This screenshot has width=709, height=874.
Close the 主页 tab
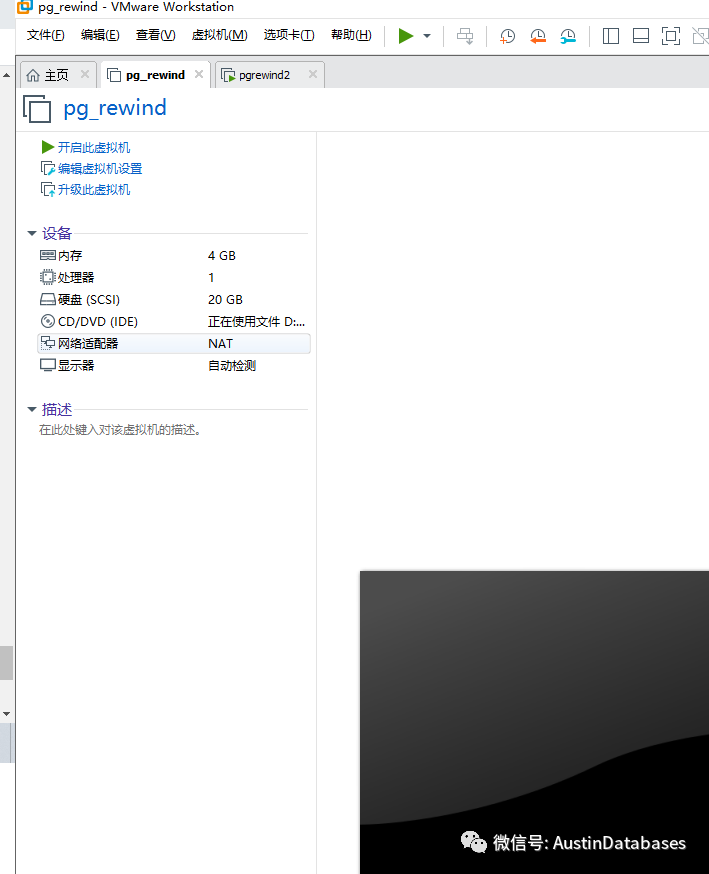point(85,74)
